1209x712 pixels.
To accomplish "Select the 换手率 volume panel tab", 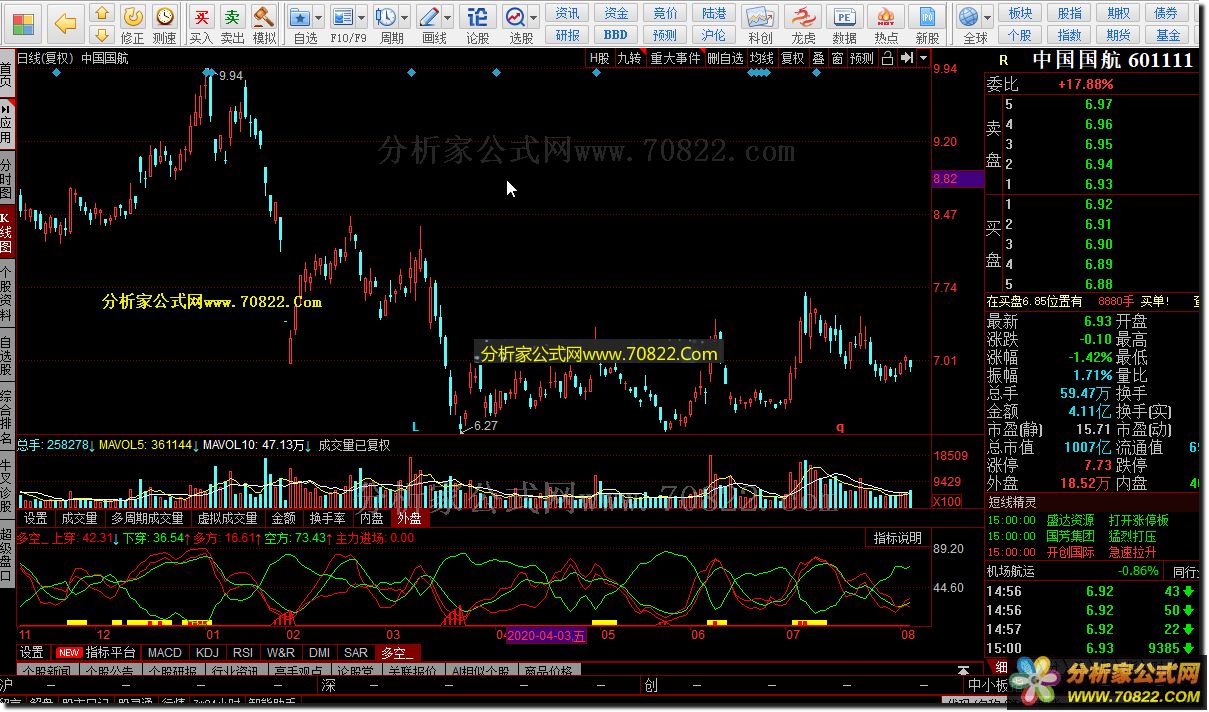I will 327,518.
